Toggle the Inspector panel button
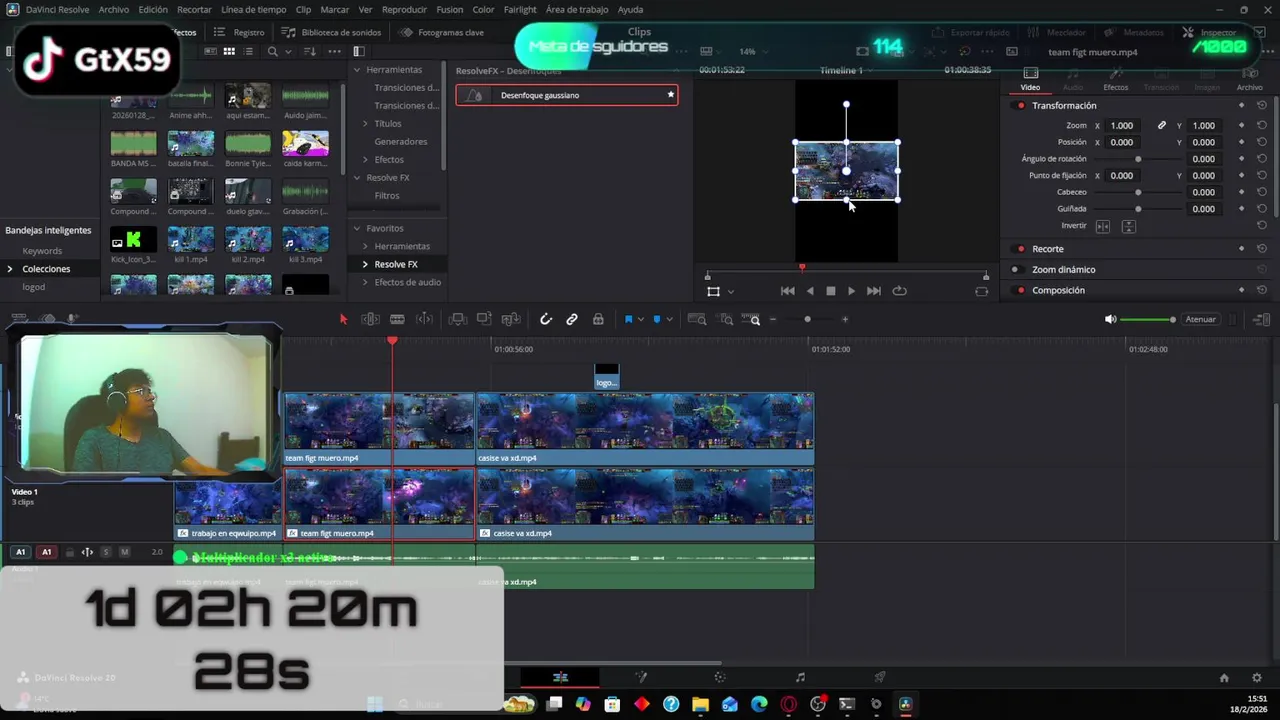1280x720 pixels. [x=1210, y=32]
